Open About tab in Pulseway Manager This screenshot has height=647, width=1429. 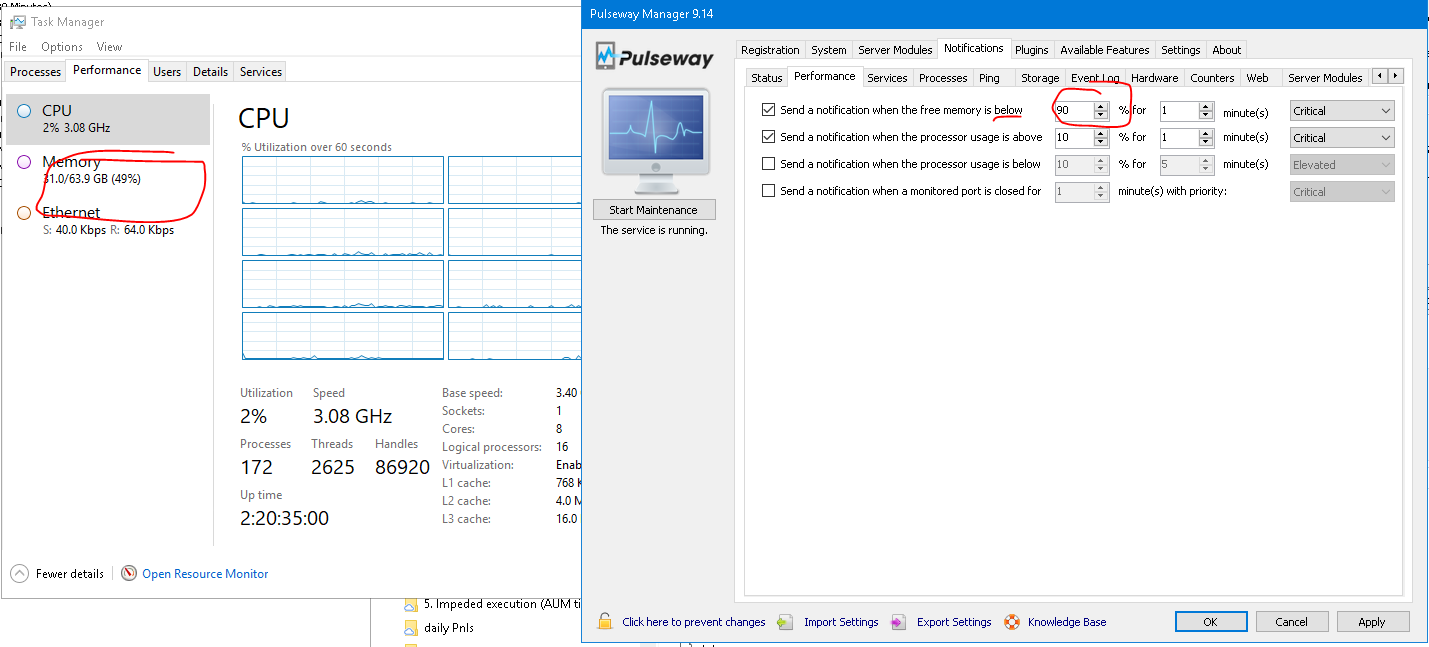coord(1227,50)
